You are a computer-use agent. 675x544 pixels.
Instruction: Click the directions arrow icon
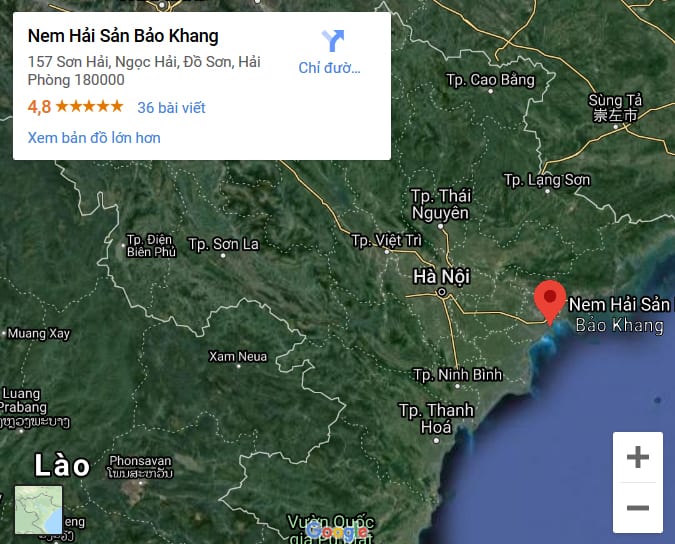click(333, 40)
